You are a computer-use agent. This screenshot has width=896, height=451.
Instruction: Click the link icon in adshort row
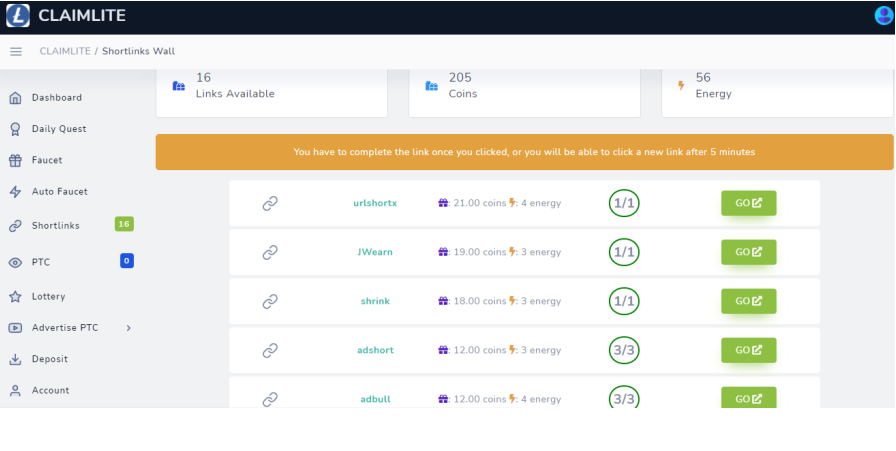pyautogui.click(x=270, y=350)
